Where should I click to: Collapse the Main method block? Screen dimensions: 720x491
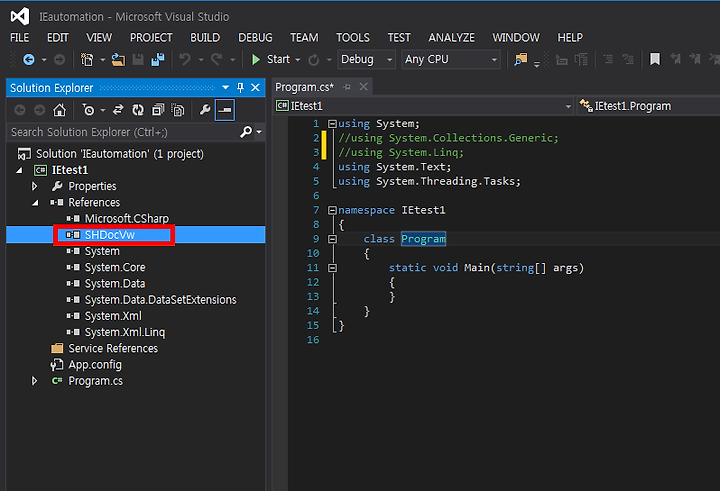tap(332, 268)
